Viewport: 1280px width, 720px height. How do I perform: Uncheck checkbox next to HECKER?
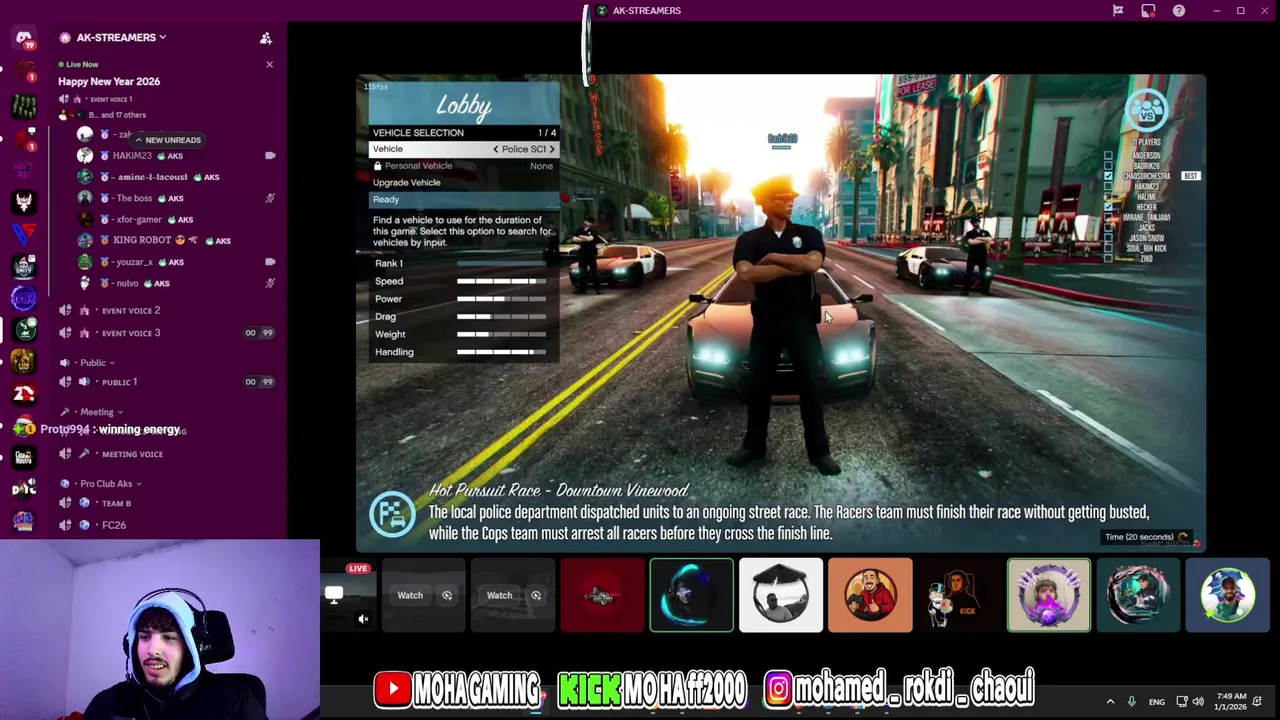[x=1108, y=207]
